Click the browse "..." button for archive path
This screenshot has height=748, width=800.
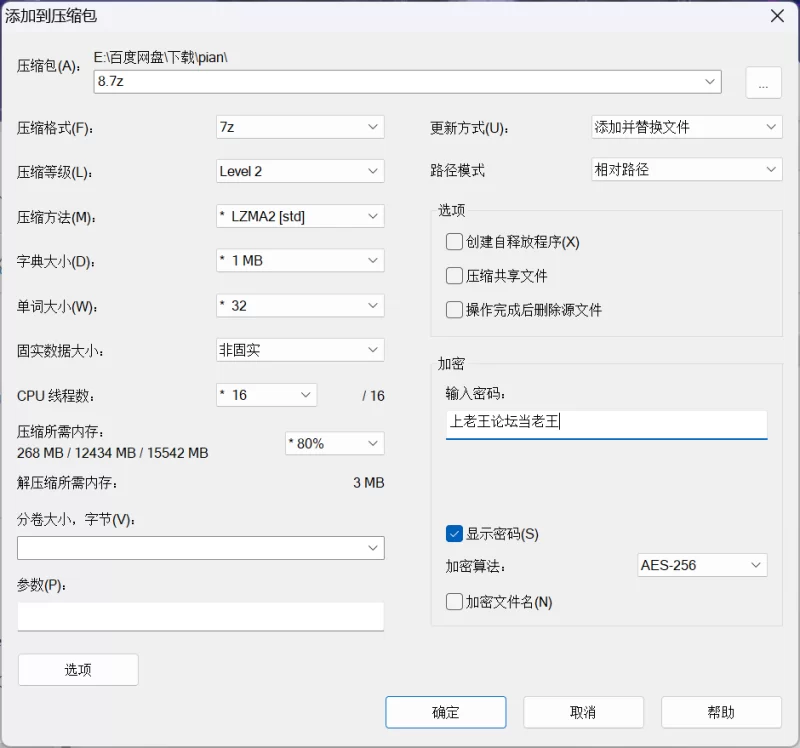[763, 82]
